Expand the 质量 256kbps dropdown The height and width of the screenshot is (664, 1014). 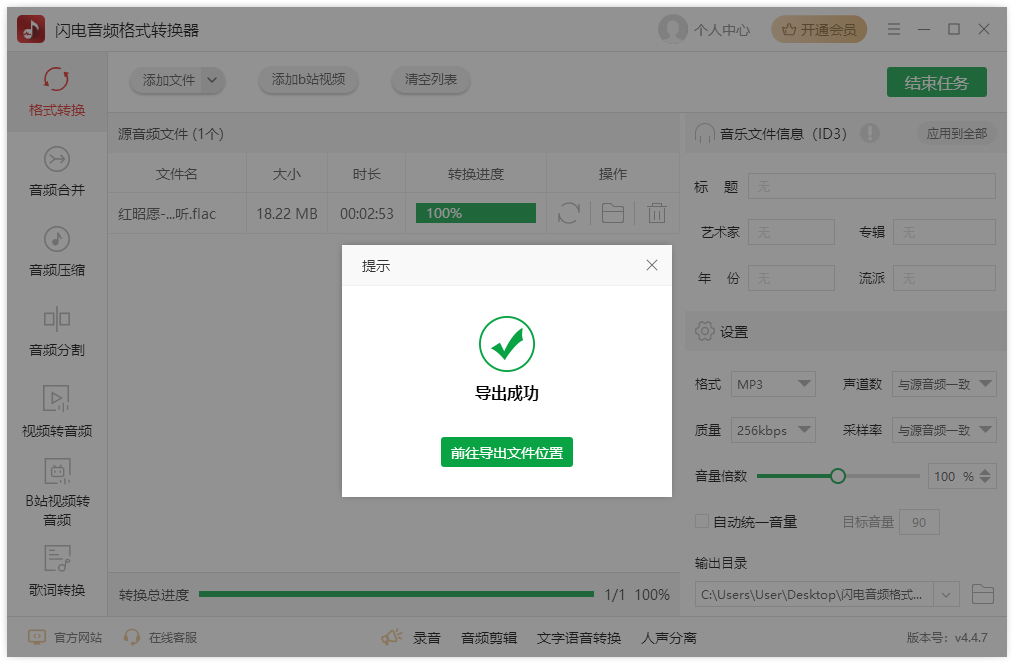coord(773,430)
